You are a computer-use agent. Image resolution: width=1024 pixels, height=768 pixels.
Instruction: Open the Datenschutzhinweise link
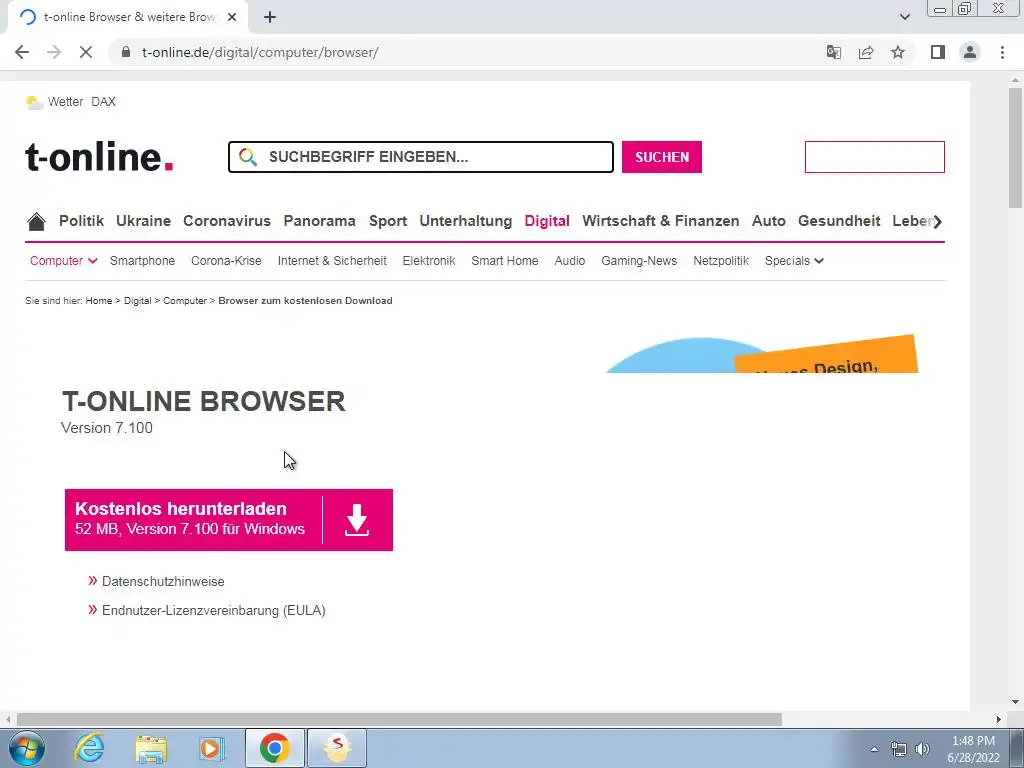click(x=163, y=581)
